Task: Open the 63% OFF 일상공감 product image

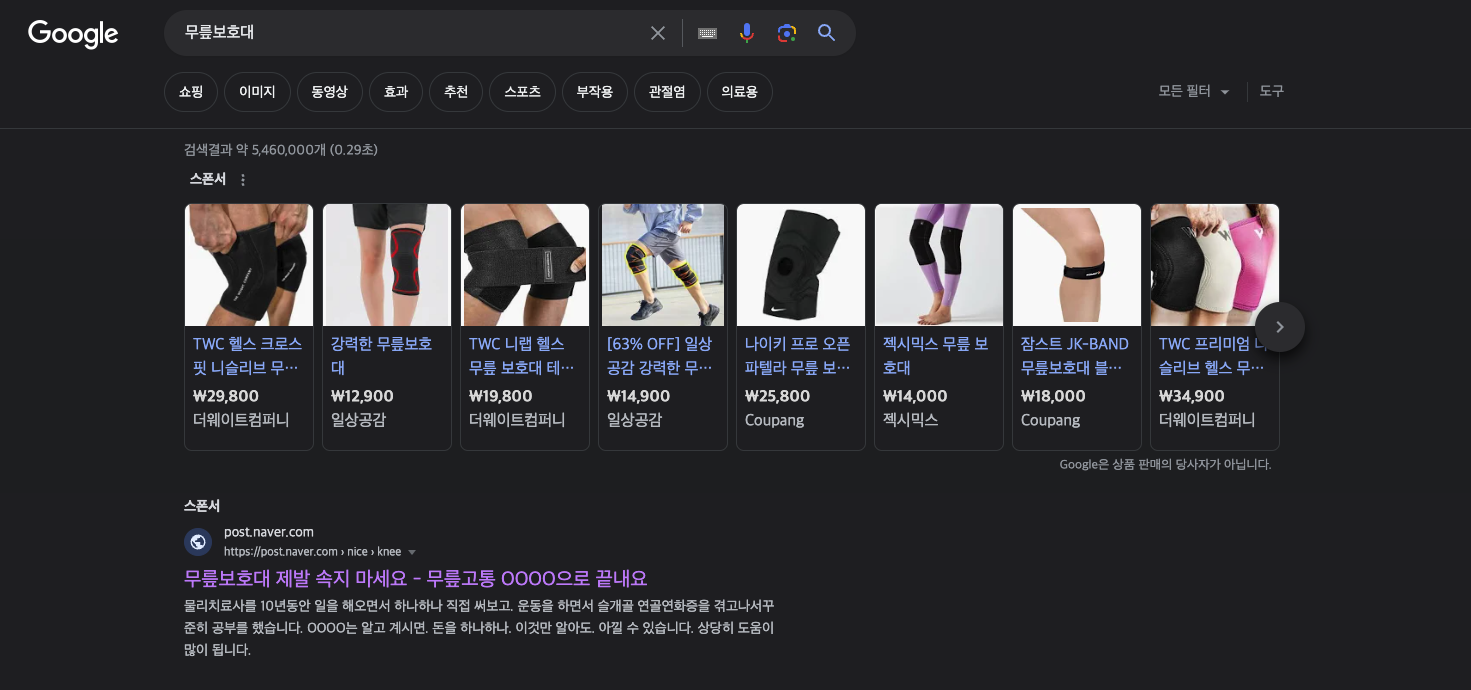Action: [663, 265]
